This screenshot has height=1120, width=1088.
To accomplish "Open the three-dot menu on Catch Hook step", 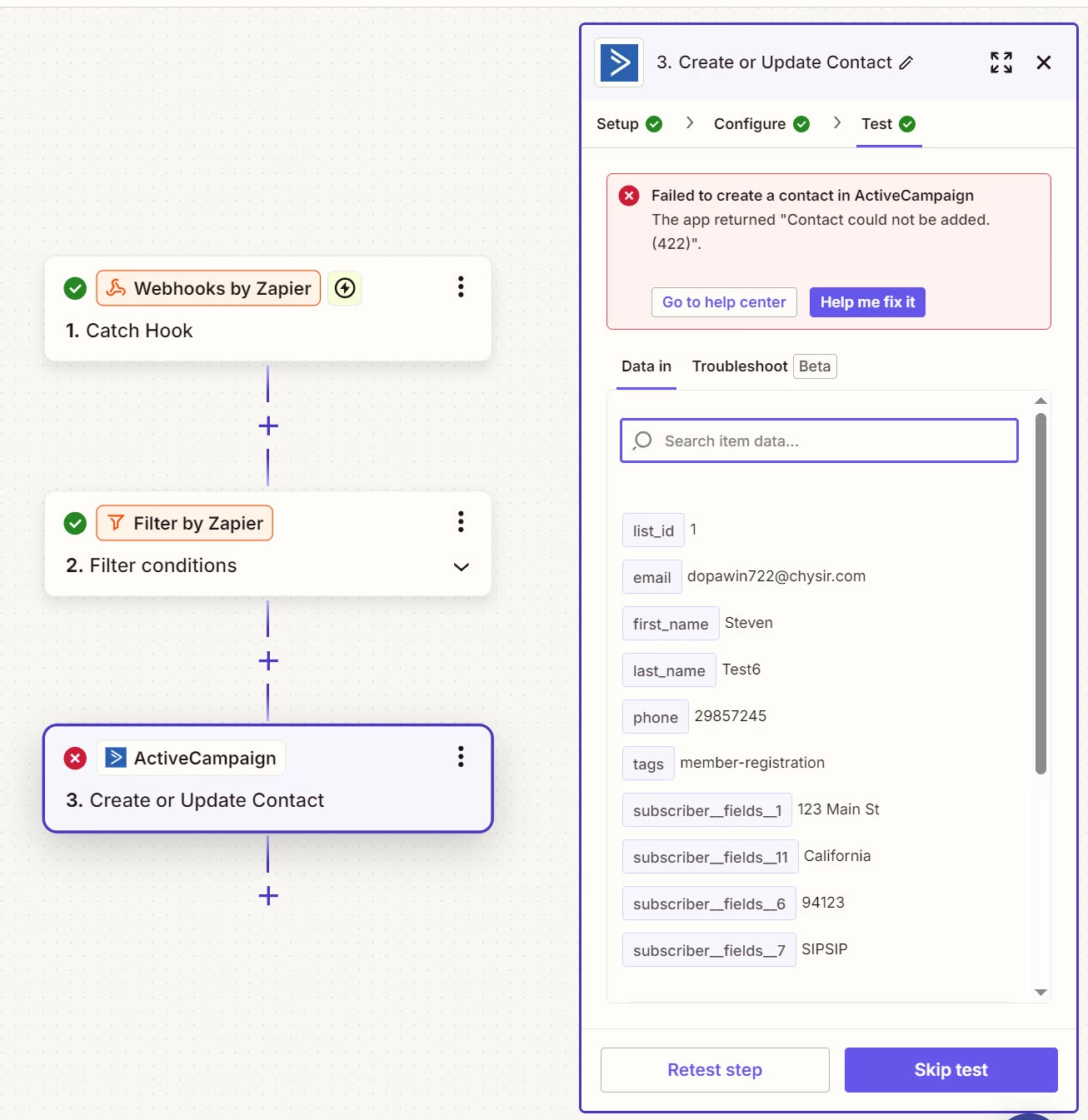I will point(461,287).
